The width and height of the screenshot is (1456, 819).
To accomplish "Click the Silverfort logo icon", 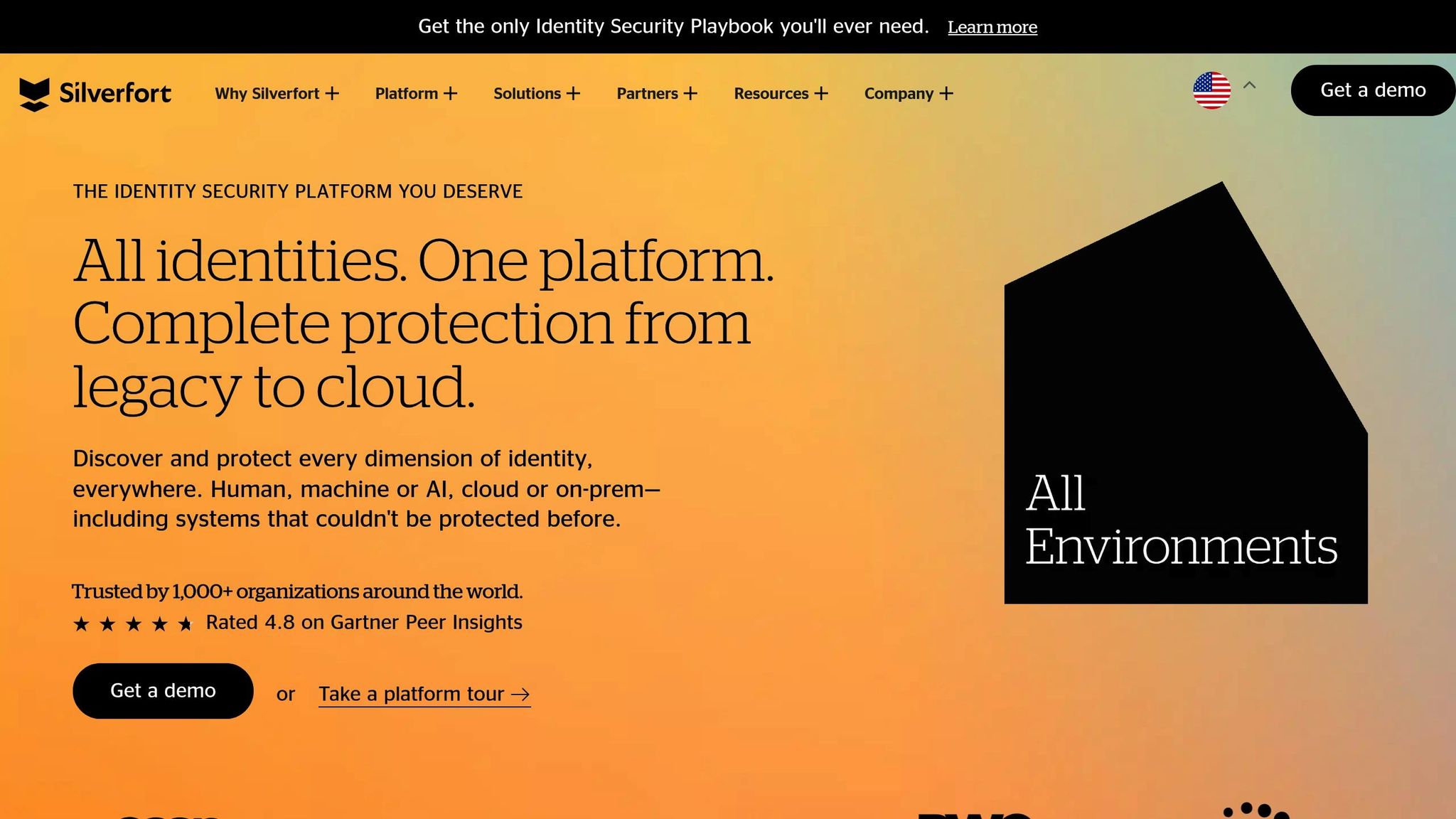I will tap(34, 94).
